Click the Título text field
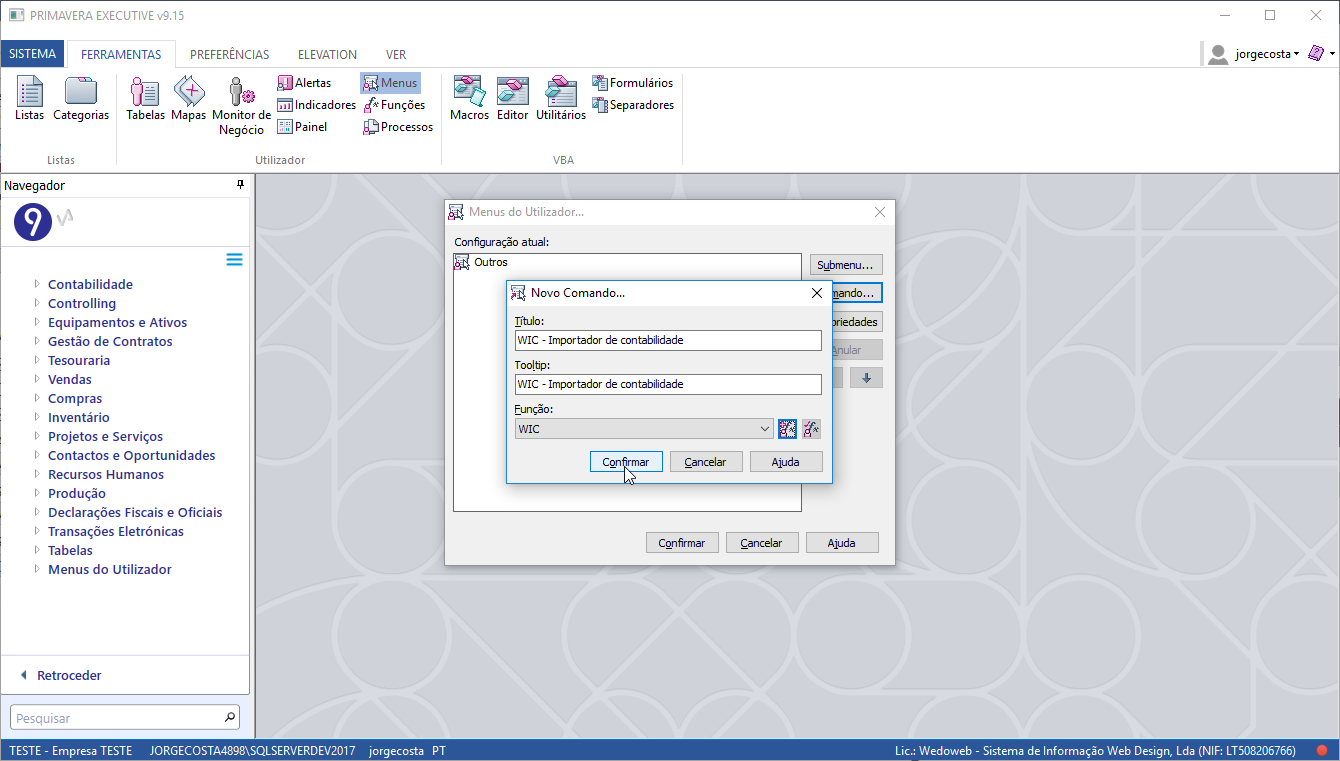The width and height of the screenshot is (1340, 761). pos(667,341)
